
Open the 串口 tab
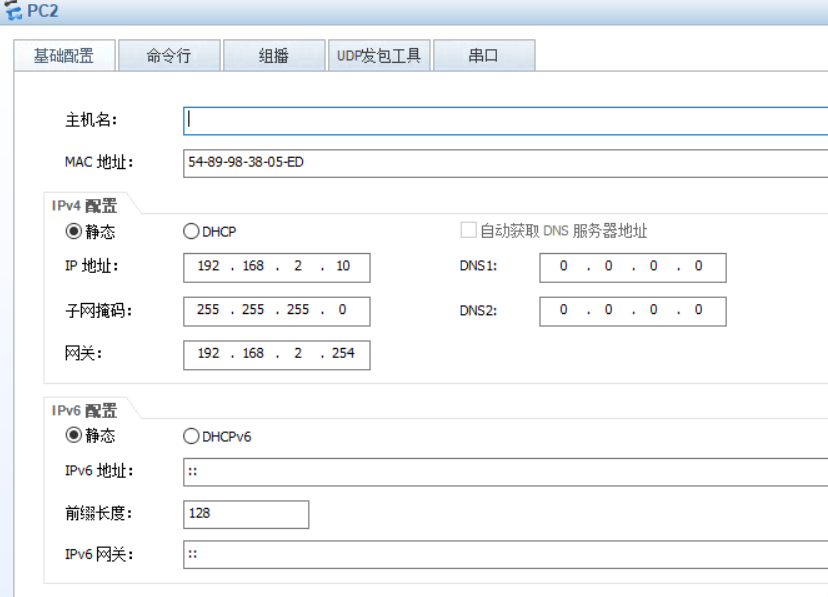(x=484, y=55)
